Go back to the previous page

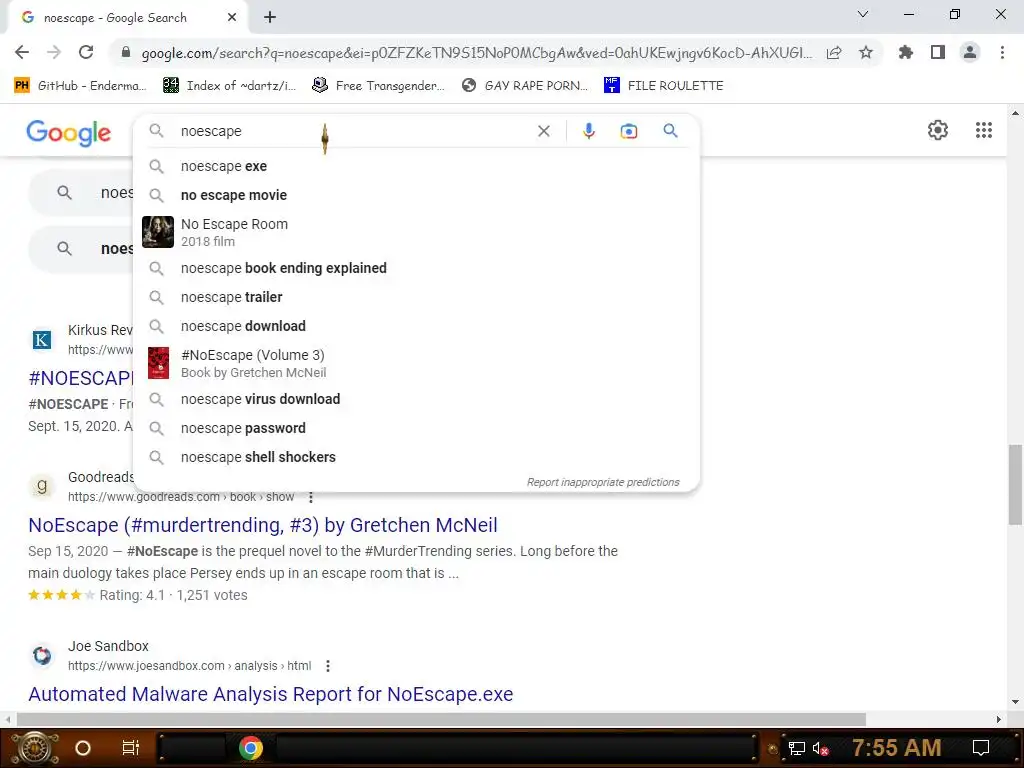coord(22,52)
